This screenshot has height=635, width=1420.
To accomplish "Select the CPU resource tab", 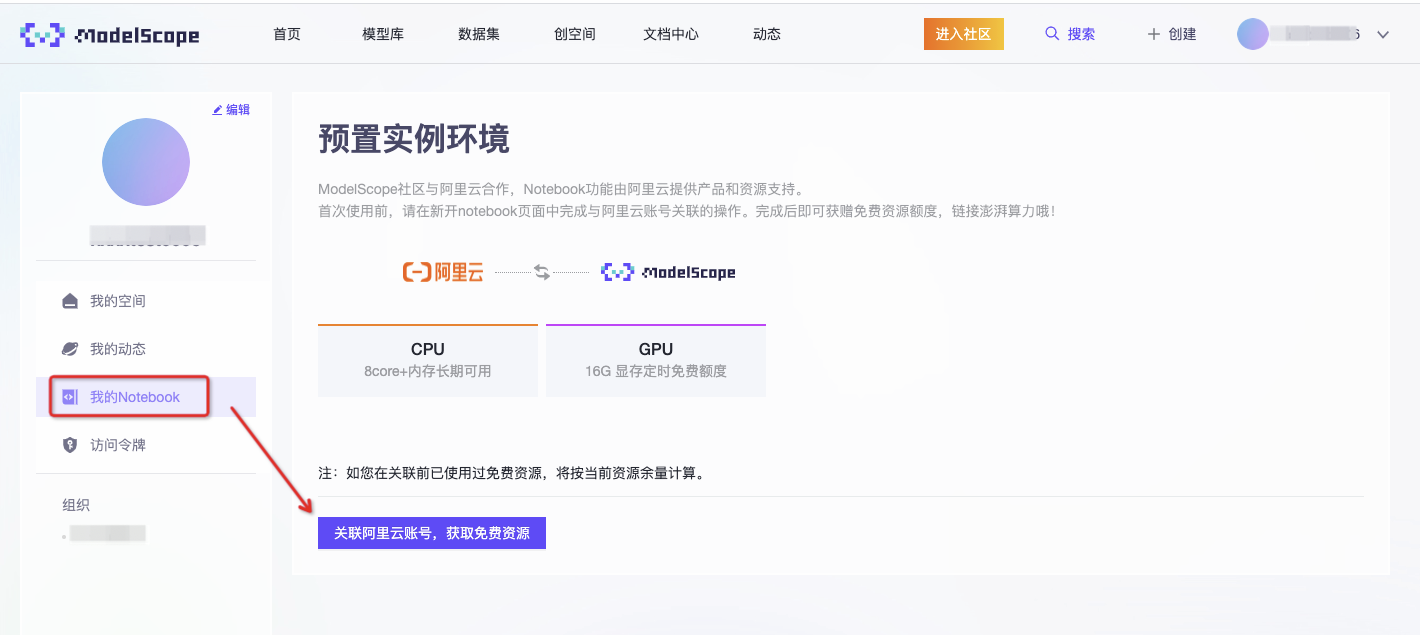I will tap(427, 358).
